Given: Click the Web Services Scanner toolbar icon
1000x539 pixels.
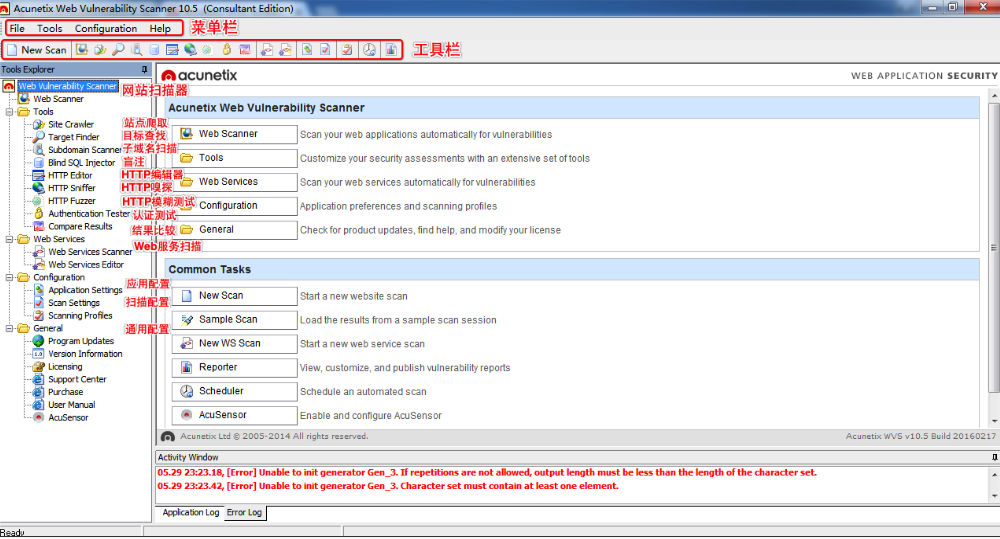Looking at the screenshot, I should 267,50.
